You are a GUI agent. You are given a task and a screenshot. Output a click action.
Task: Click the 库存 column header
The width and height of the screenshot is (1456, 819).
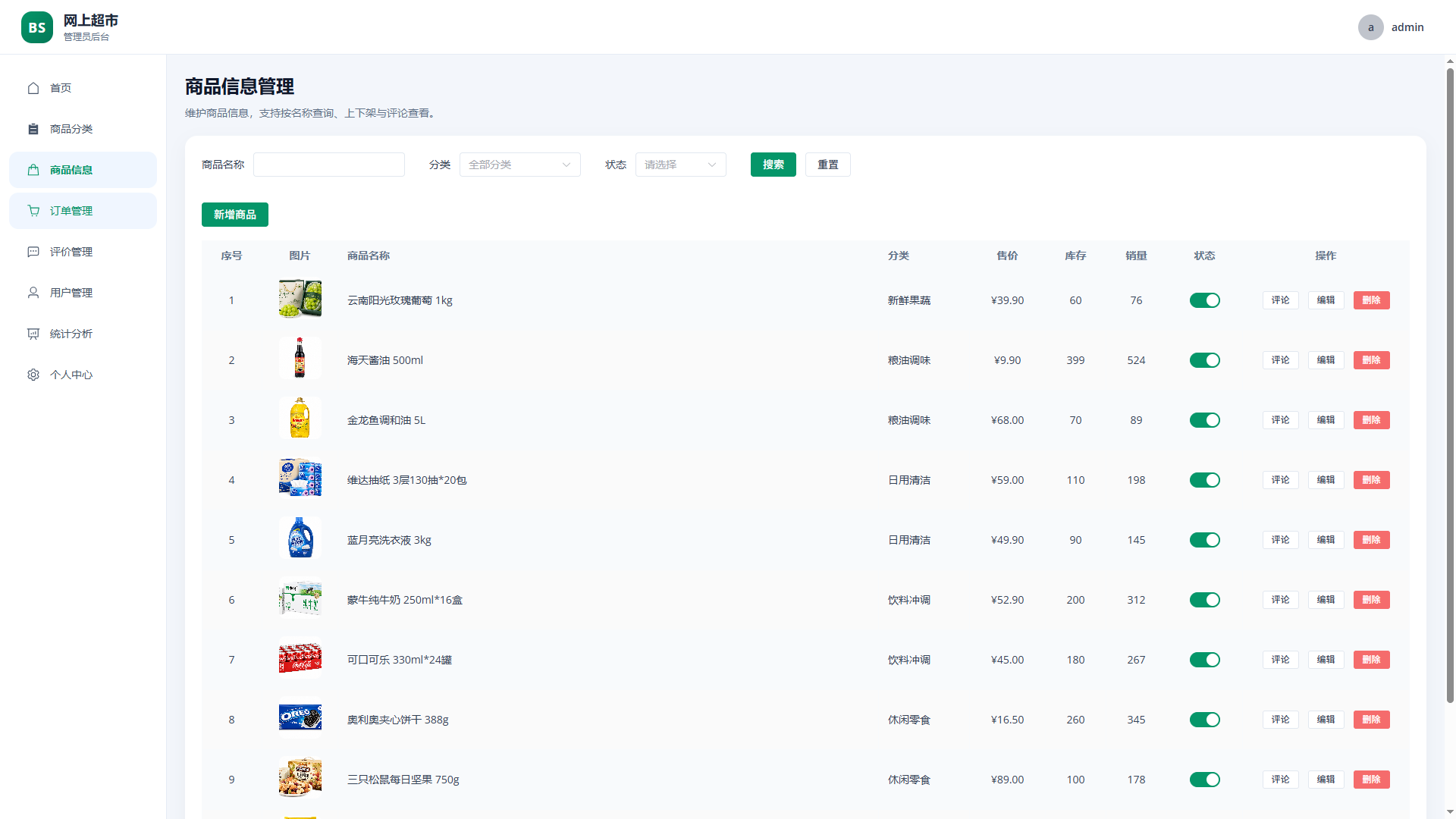pos(1075,256)
